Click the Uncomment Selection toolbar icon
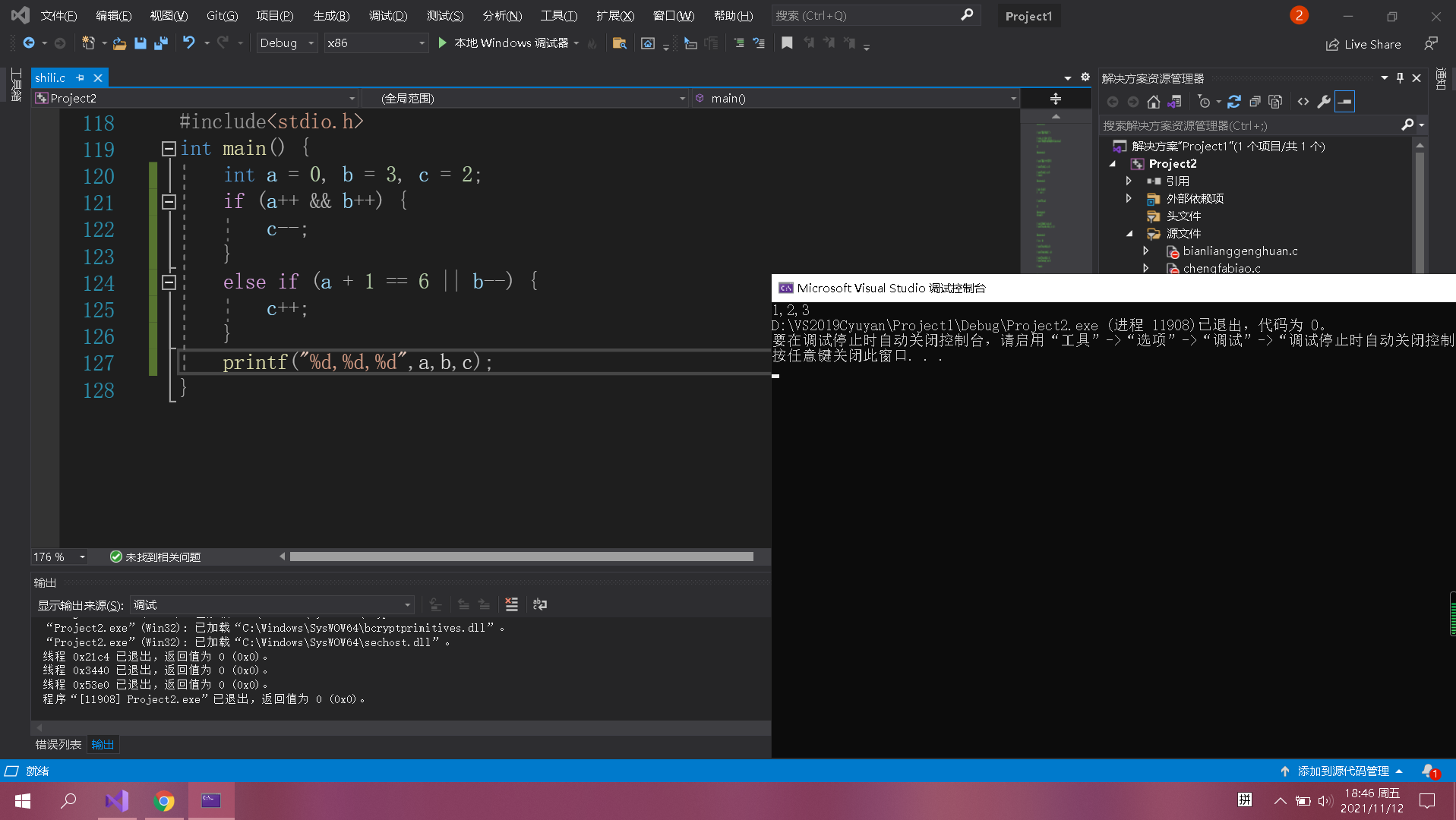 pos(759,43)
